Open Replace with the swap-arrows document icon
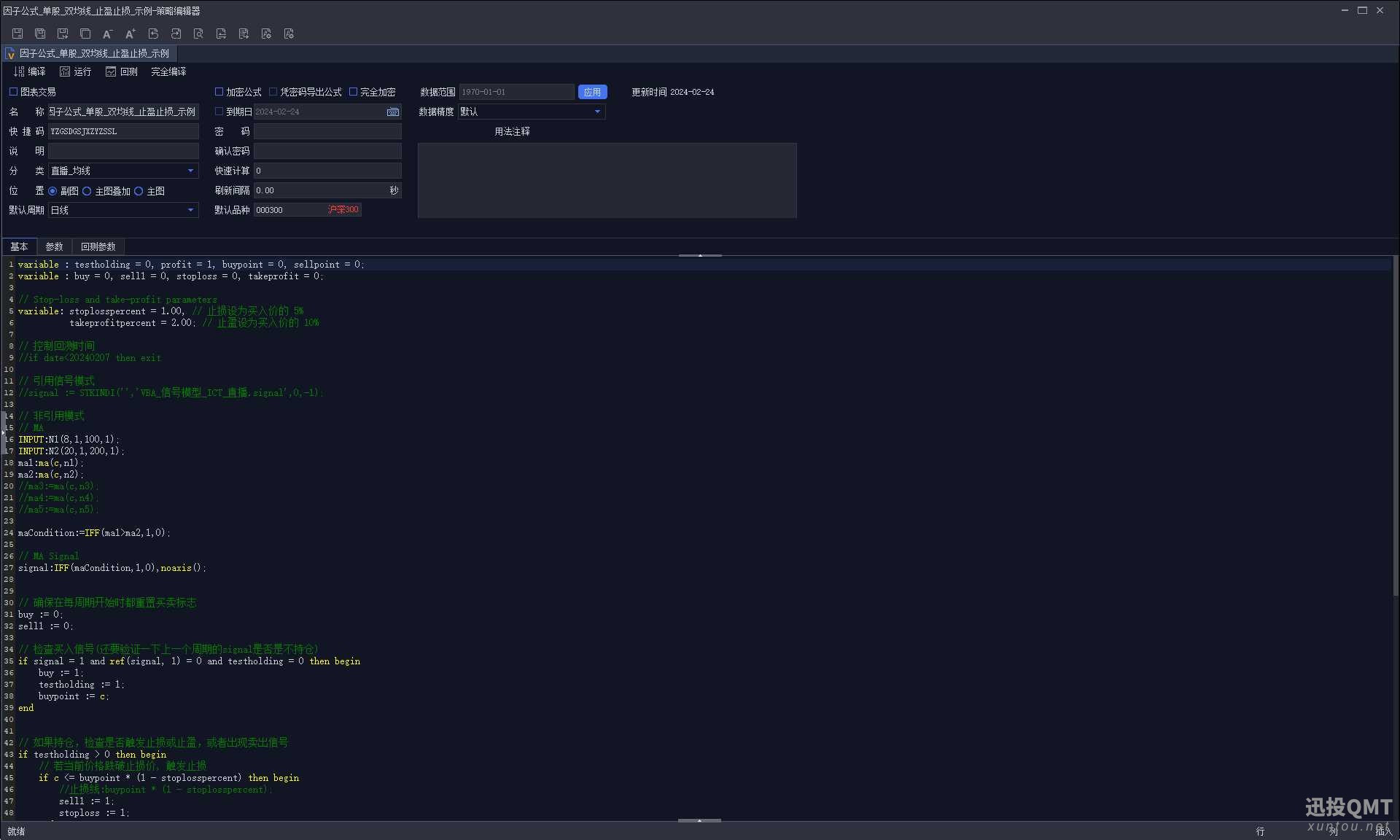The image size is (1400, 840). pyautogui.click(x=221, y=34)
